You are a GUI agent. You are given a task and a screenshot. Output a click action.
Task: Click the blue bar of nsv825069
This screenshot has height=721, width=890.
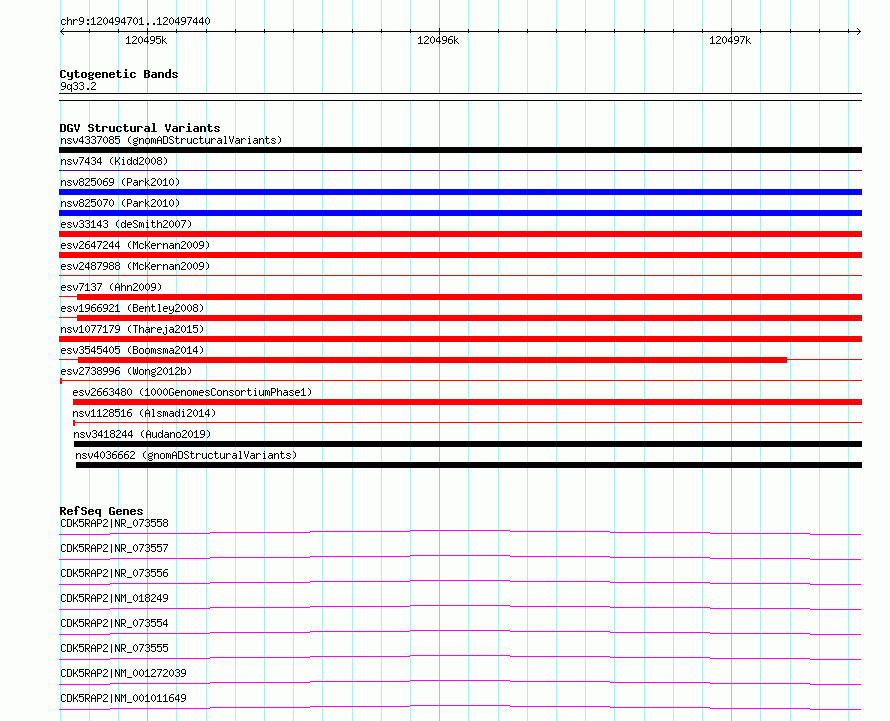point(460,192)
